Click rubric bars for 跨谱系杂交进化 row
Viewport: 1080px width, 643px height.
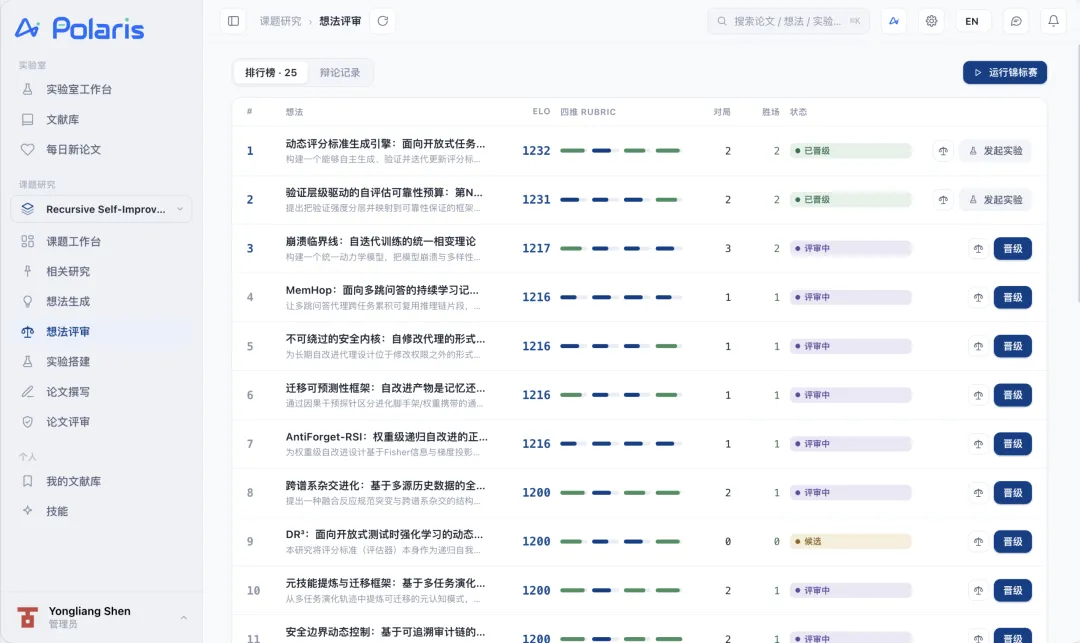click(x=620, y=493)
